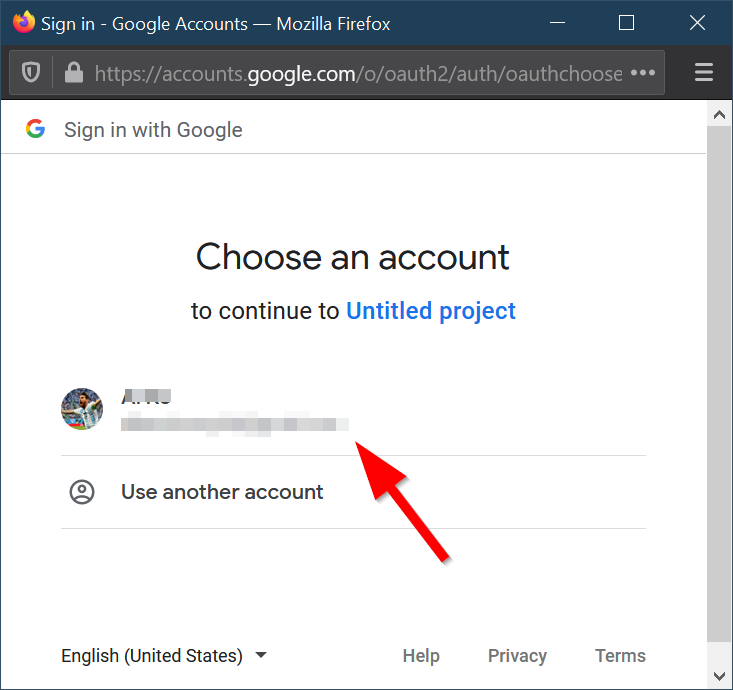Image resolution: width=733 pixels, height=690 pixels.
Task: Show site security info via padlock
Action: (x=72, y=73)
